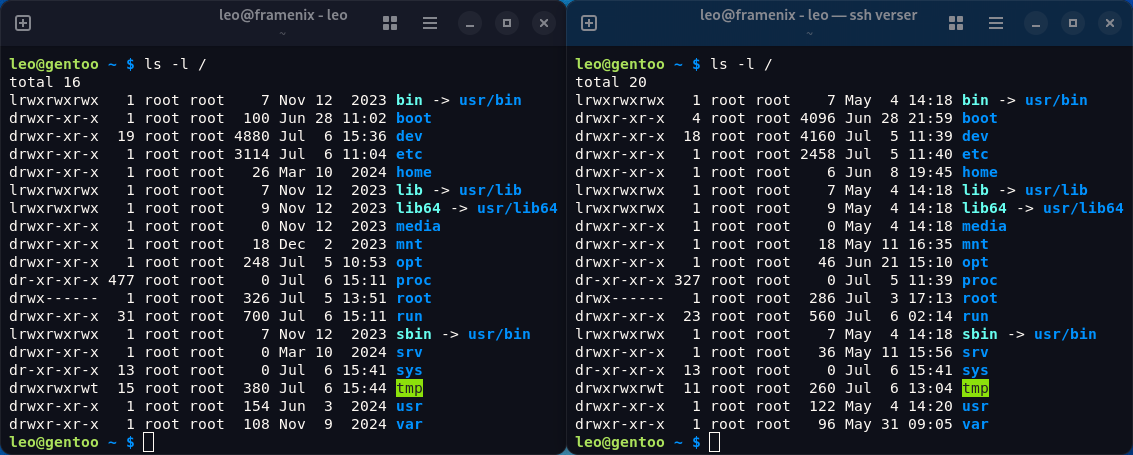1133x455 pixels.
Task: Click the 'var' entry in the left terminal
Action: (409, 425)
